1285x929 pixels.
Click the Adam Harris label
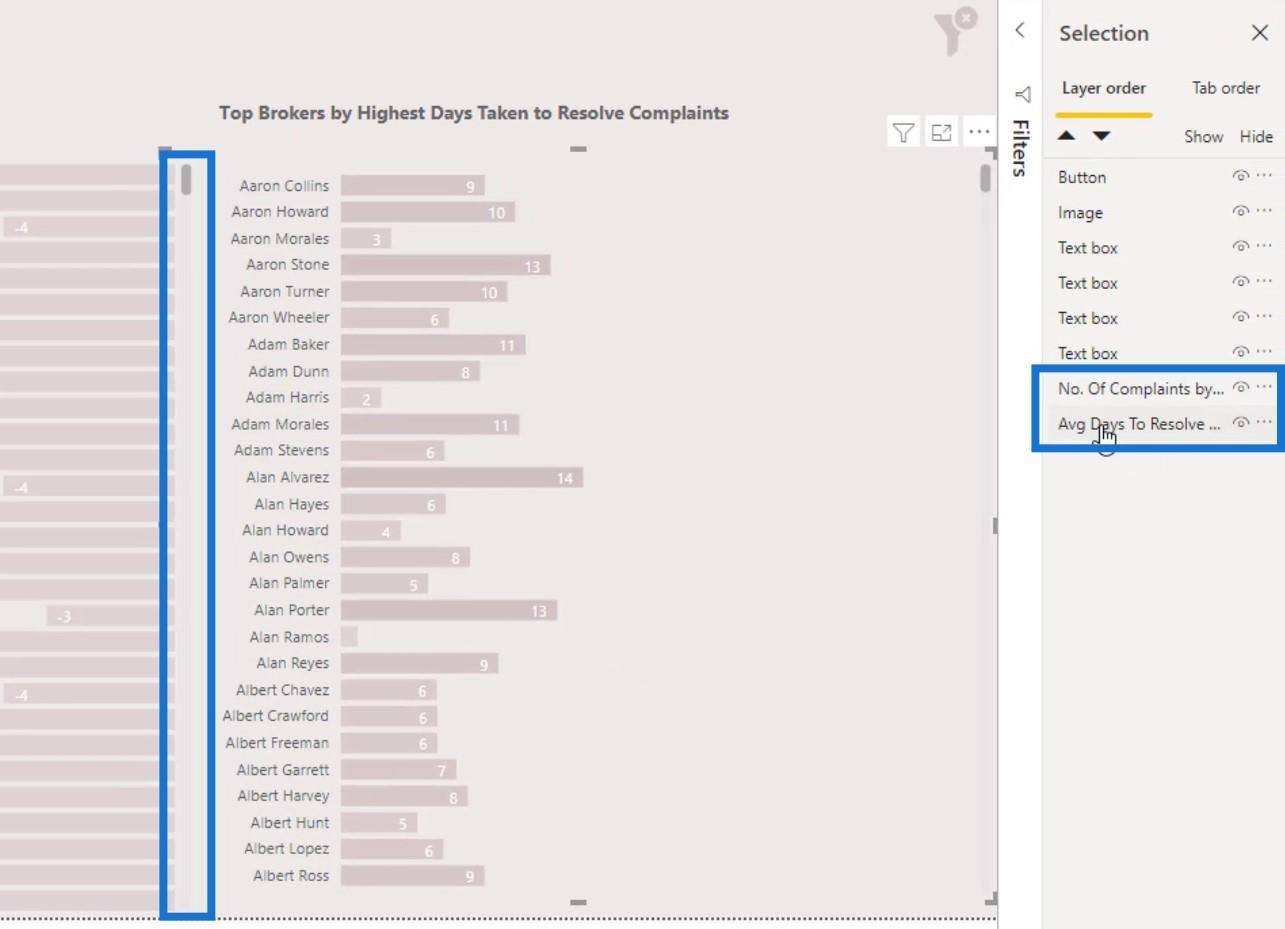point(287,397)
